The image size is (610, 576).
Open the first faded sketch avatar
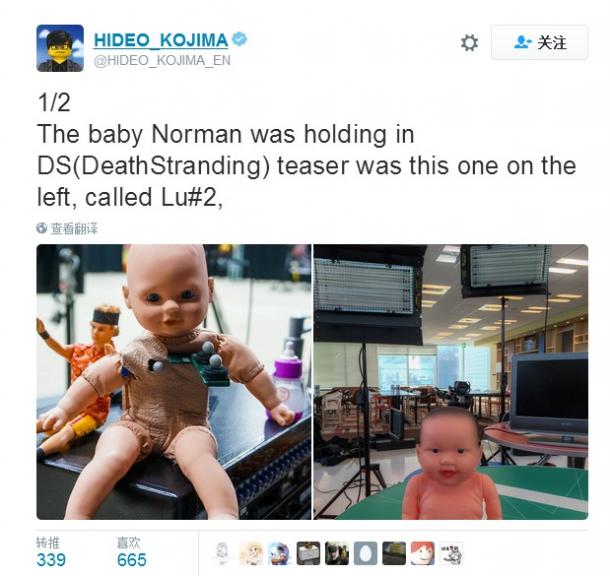223,553
